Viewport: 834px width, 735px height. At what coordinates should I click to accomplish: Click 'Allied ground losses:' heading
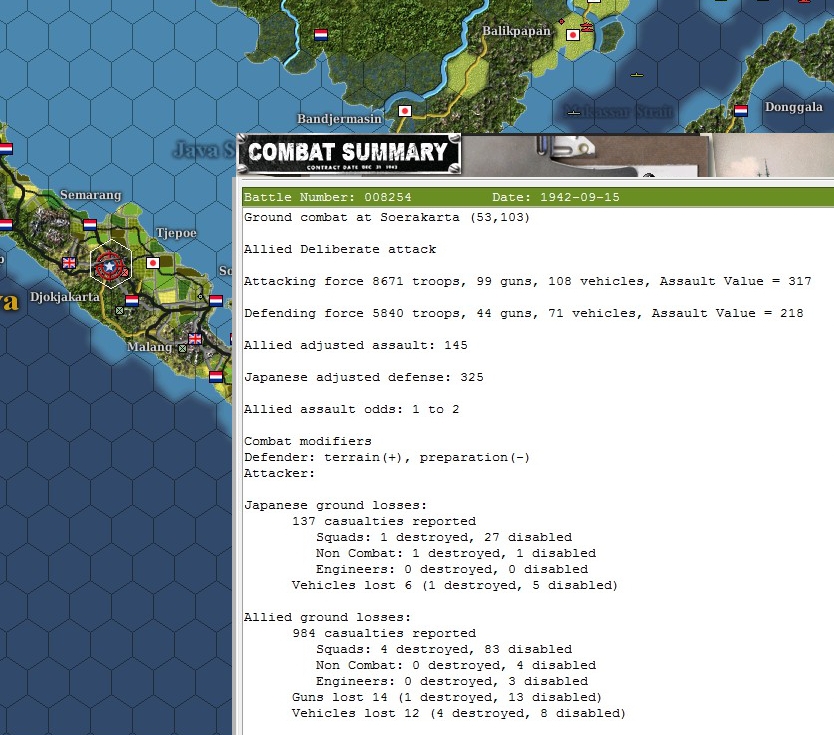(328, 617)
